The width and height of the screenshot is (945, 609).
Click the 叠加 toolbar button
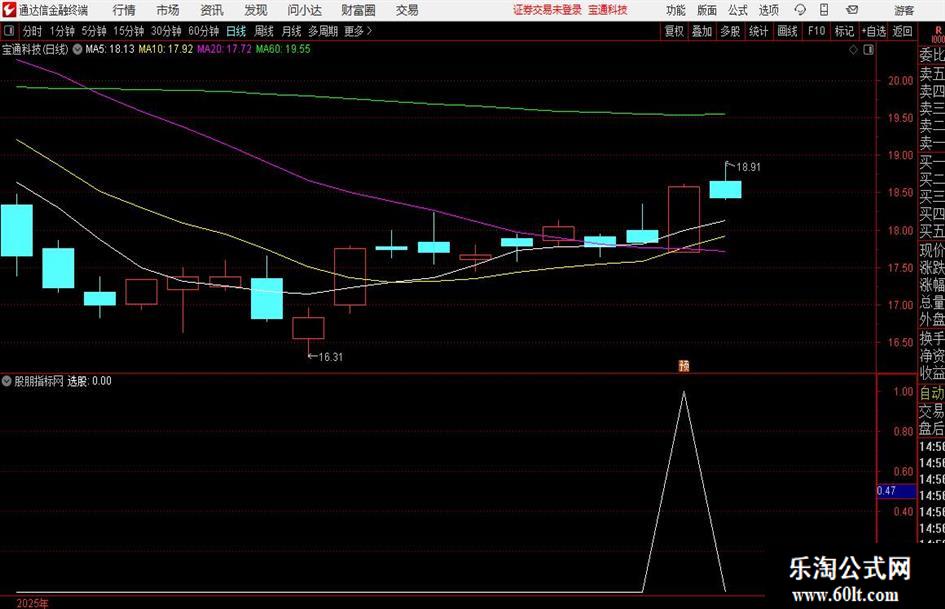(702, 31)
